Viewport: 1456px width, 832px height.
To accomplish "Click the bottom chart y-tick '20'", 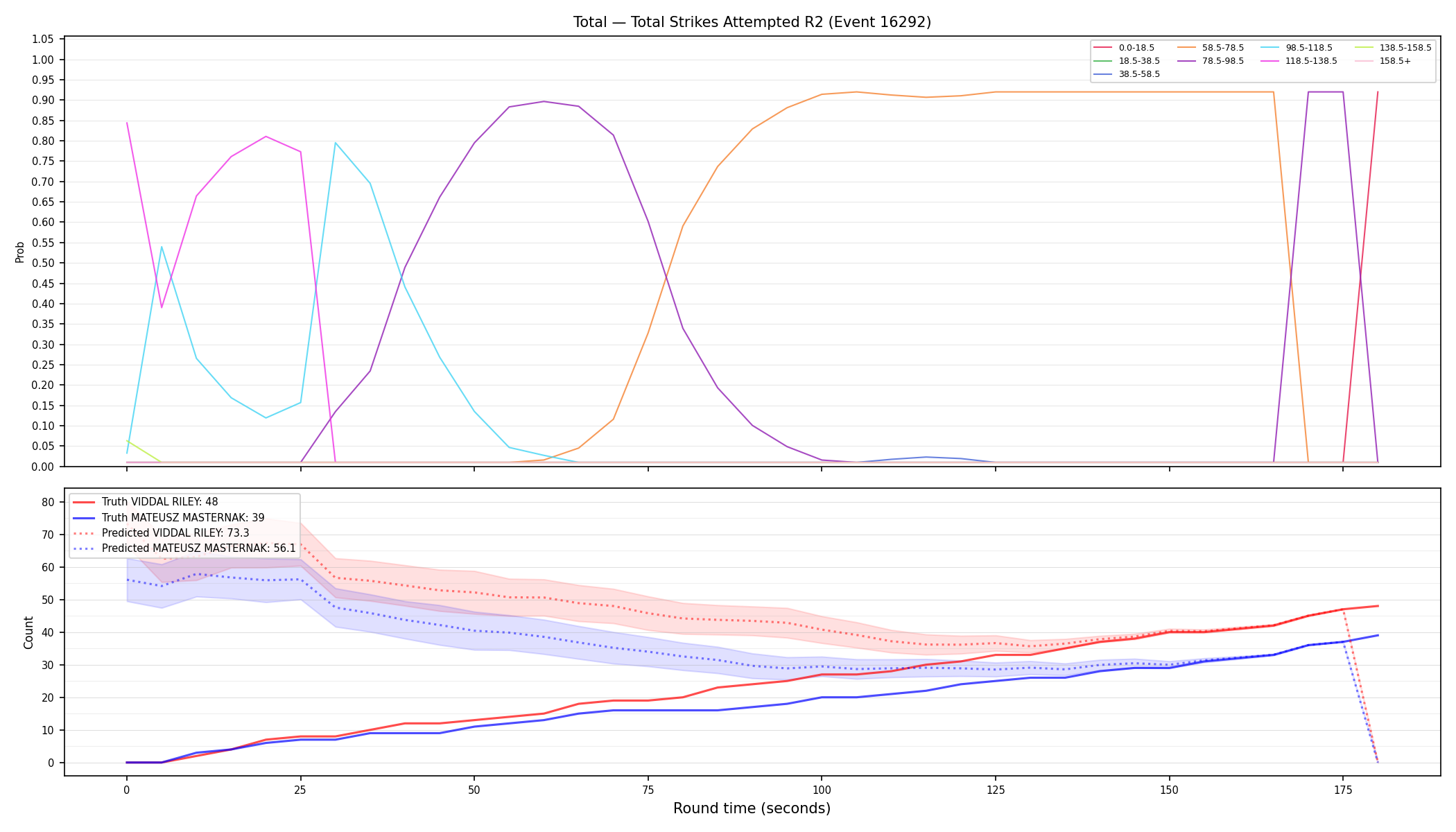I will (48, 698).
